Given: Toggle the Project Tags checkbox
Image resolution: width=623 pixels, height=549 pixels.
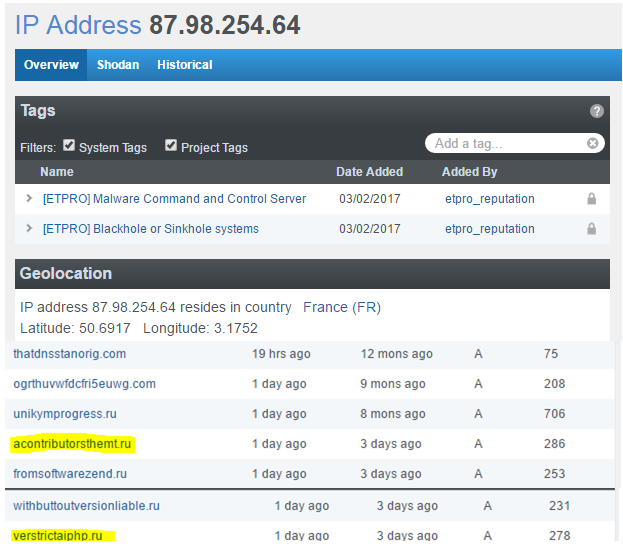Looking at the screenshot, I should tap(171, 146).
